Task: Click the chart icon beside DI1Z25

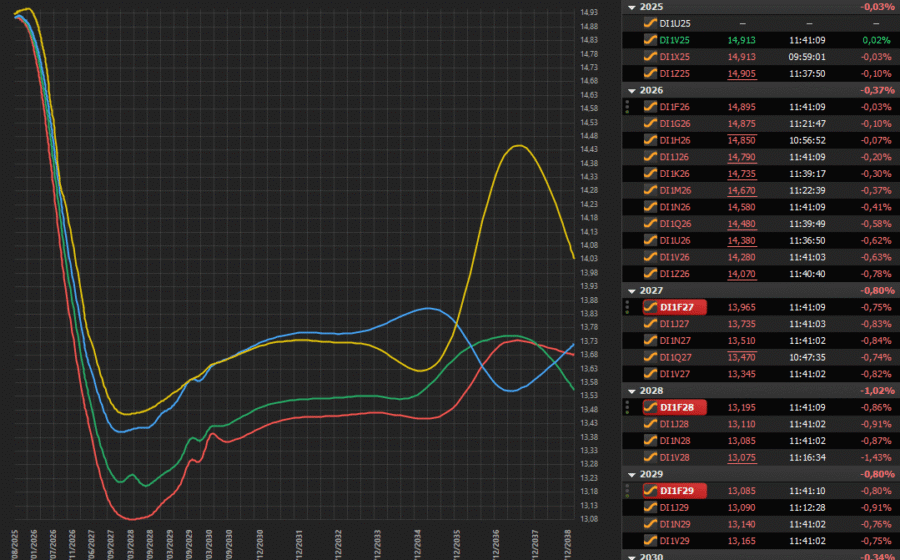Action: point(650,73)
